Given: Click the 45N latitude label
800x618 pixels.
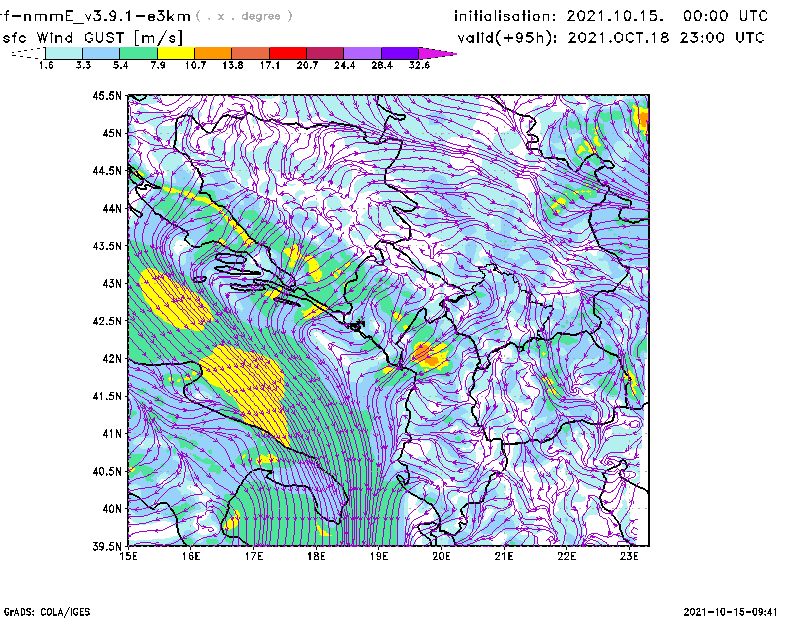Looking at the screenshot, I should [x=112, y=133].
